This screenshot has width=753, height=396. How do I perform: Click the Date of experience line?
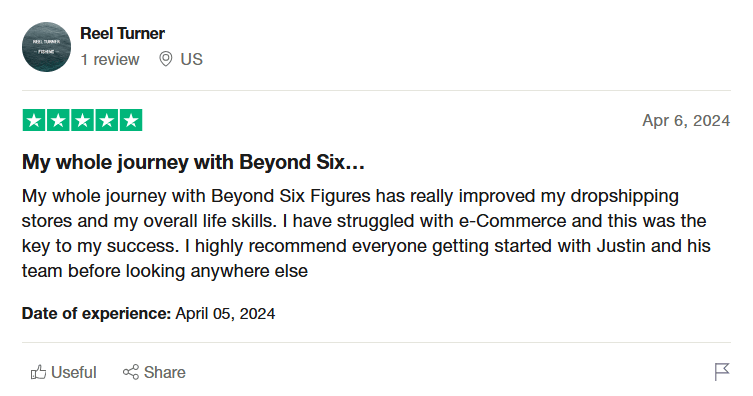pyautogui.click(x=148, y=313)
